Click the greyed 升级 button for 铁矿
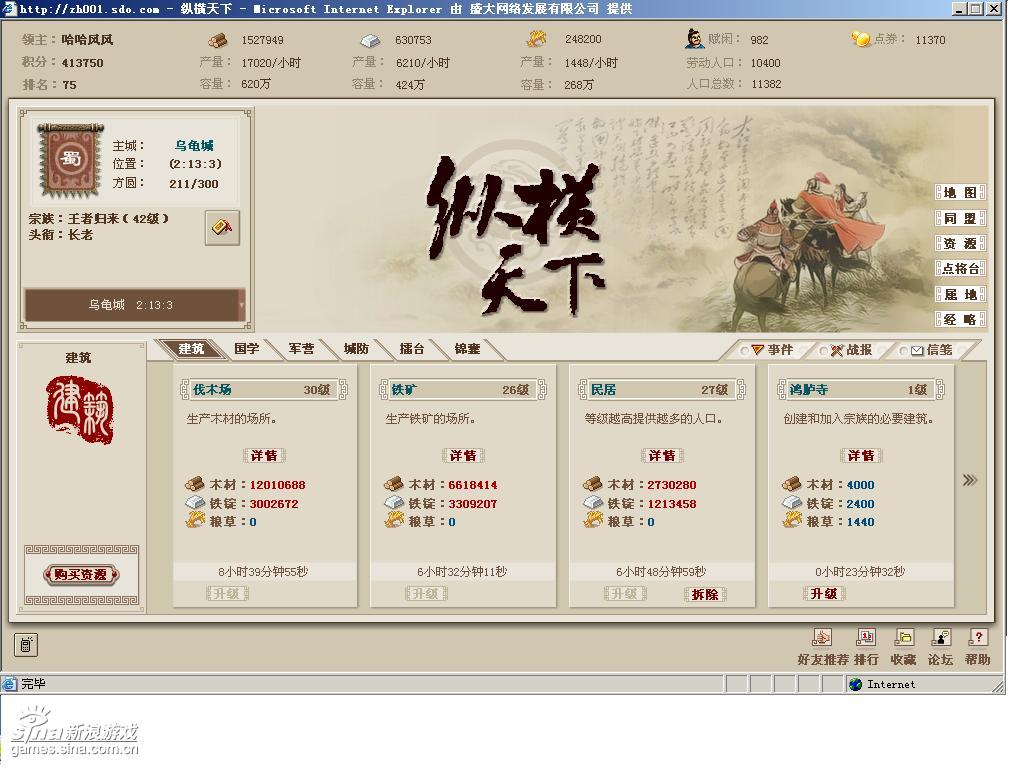1024x768 pixels. [426, 594]
